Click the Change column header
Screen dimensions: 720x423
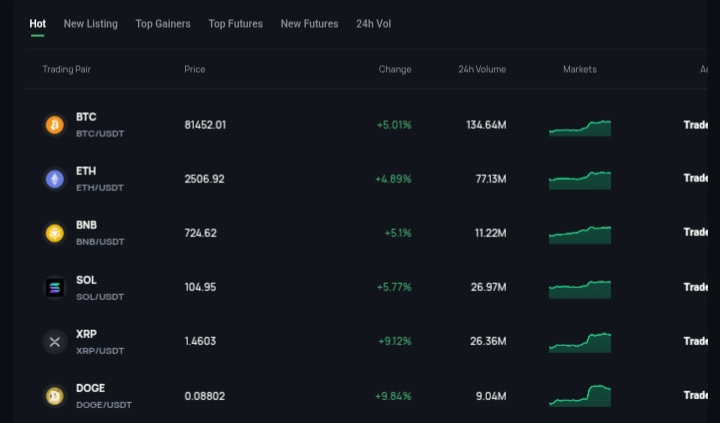click(x=395, y=69)
